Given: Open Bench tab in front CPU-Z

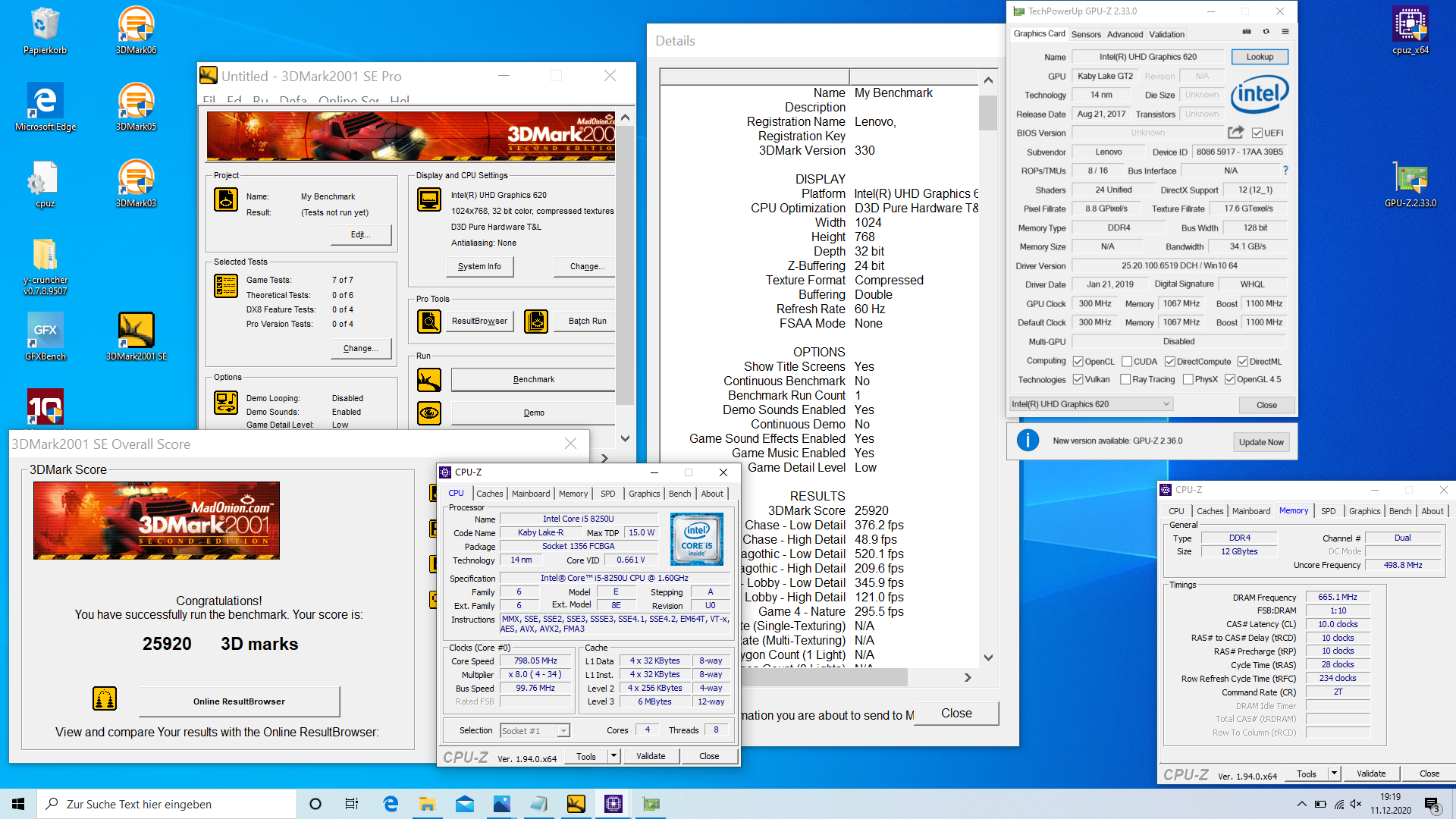Looking at the screenshot, I should point(679,494).
